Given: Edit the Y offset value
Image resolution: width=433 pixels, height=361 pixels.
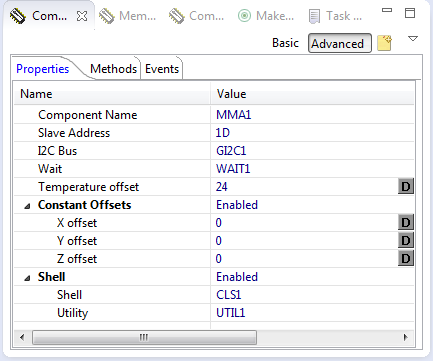Looking at the screenshot, I should pos(219,241).
